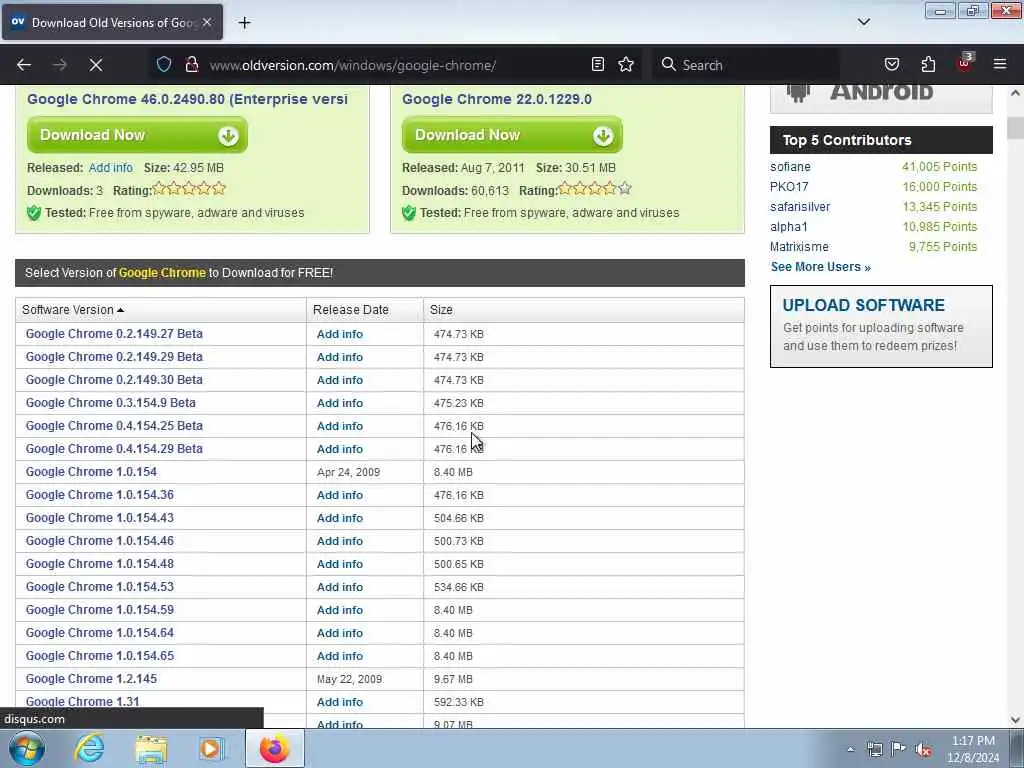This screenshot has width=1024, height=768.
Task: Open the Action Center flag icon
Action: point(899,749)
